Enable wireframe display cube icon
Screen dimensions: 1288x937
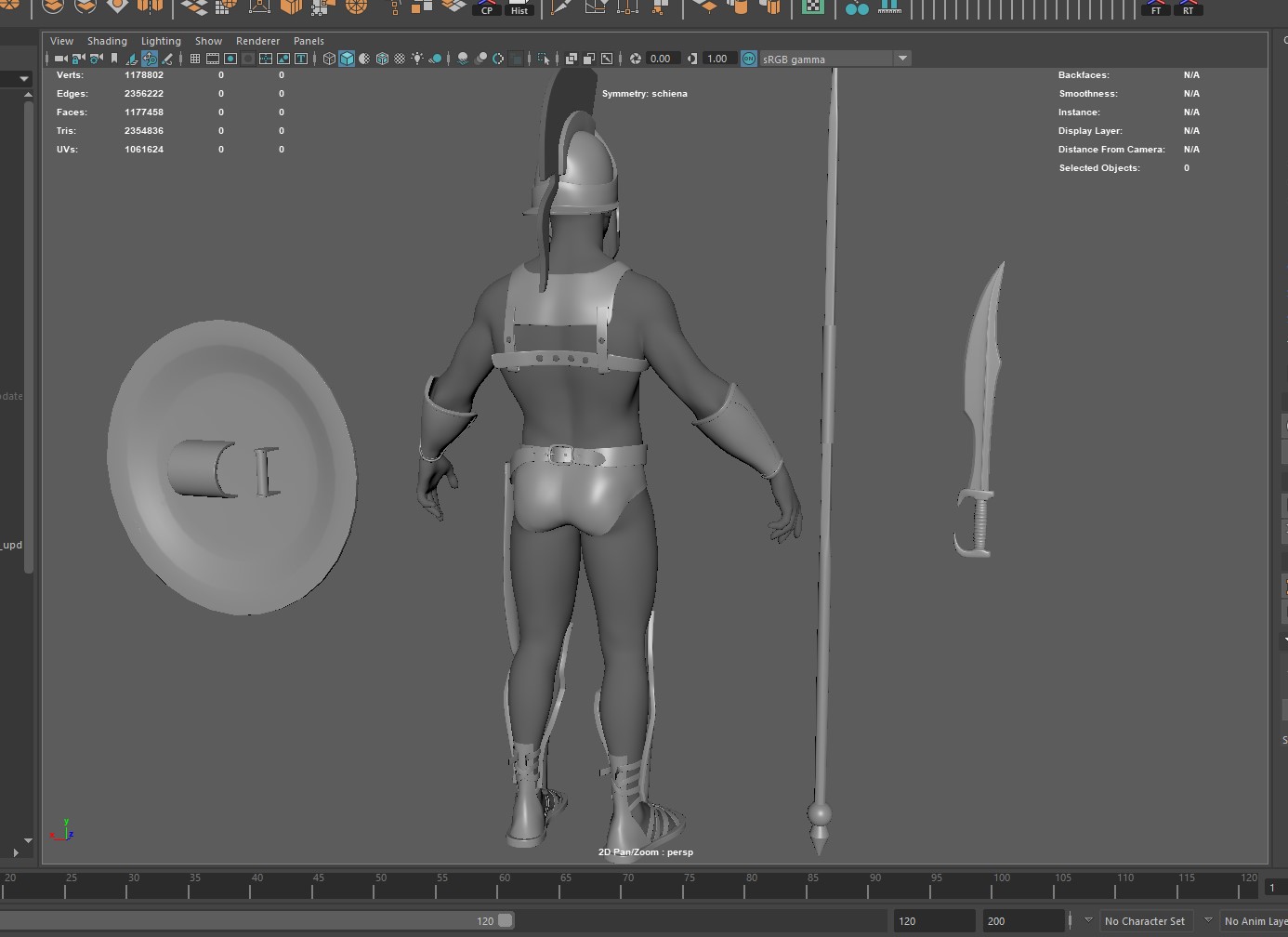point(329,59)
